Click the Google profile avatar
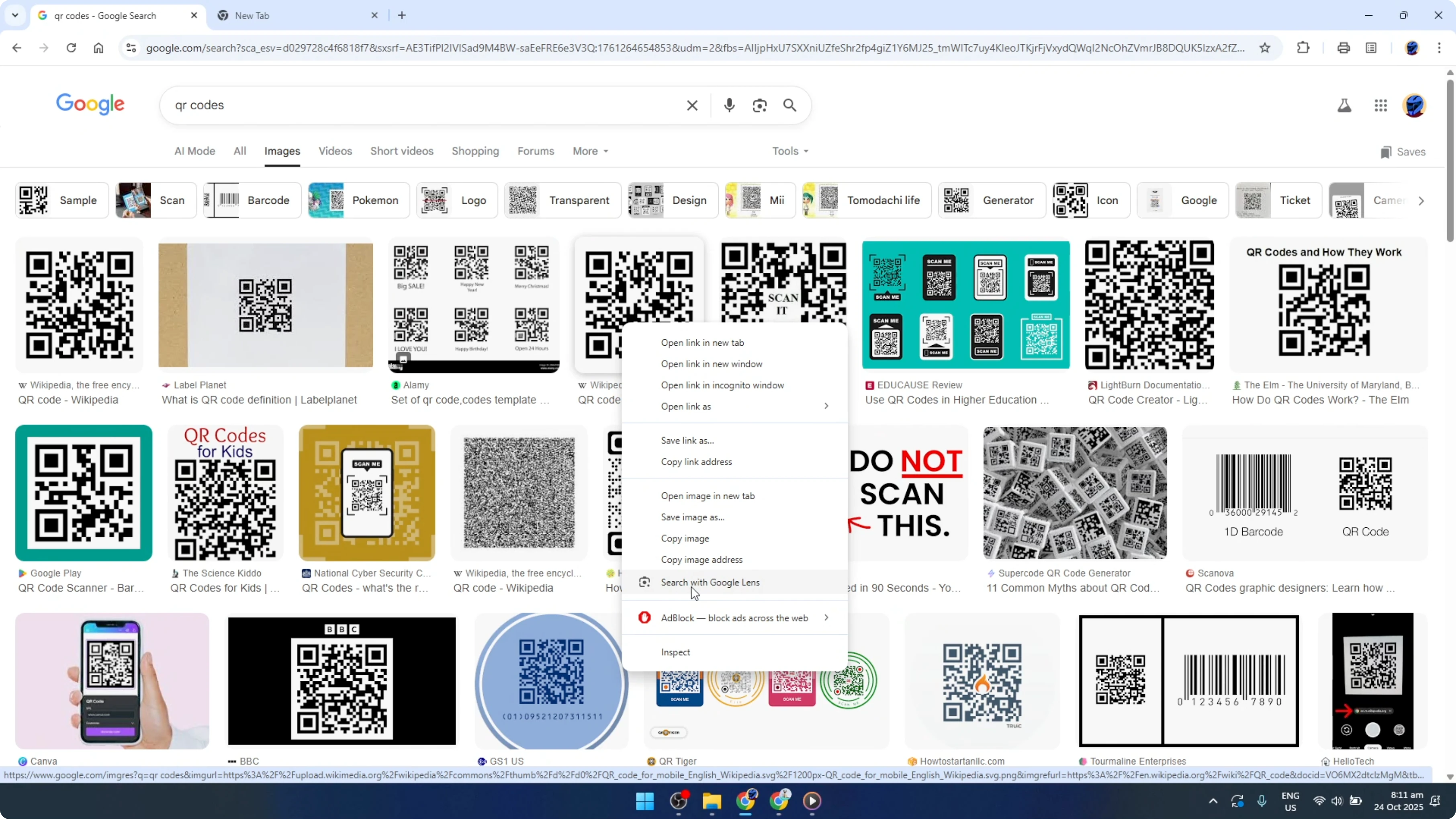 pyautogui.click(x=1415, y=105)
